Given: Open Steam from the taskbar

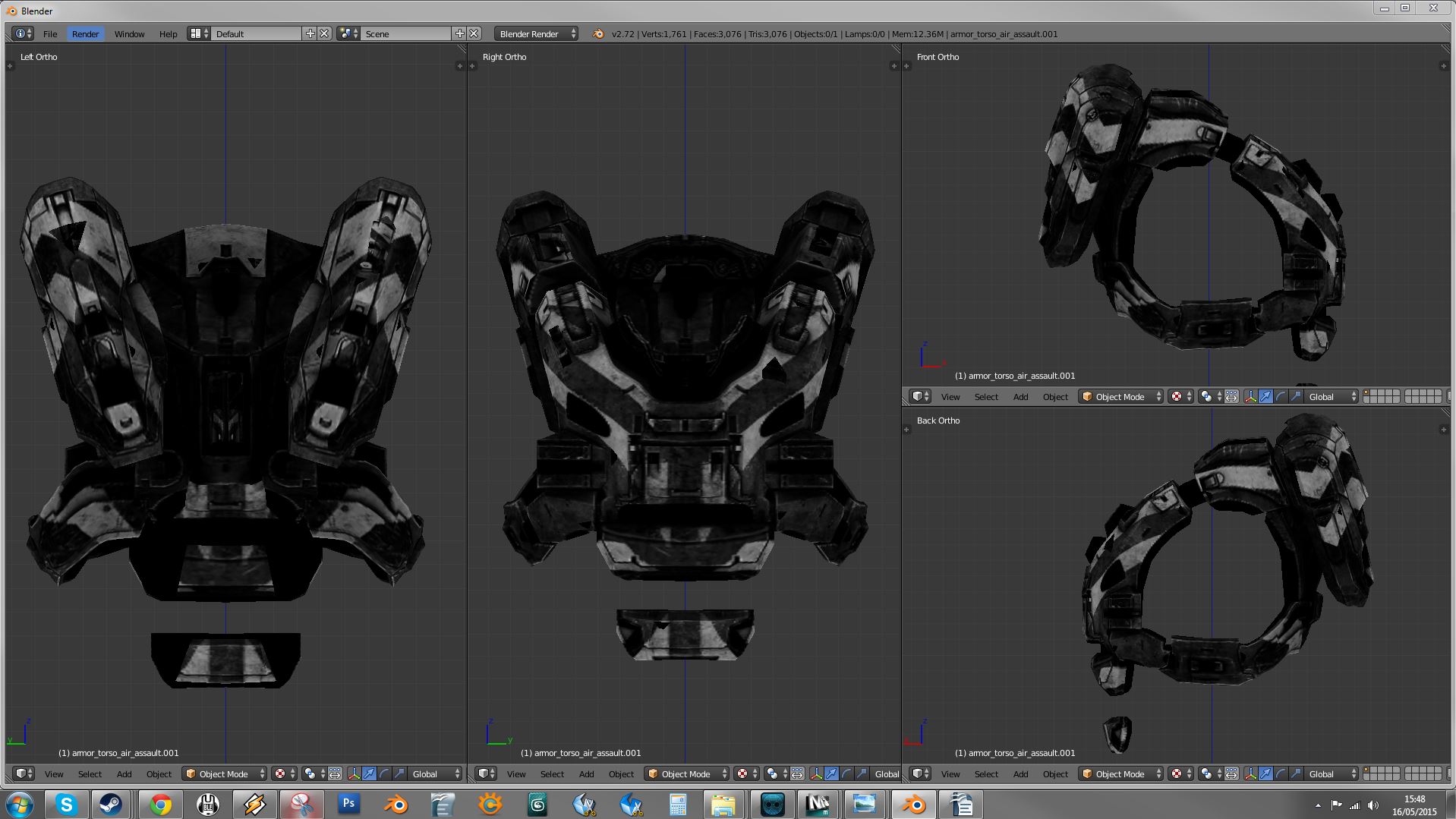Looking at the screenshot, I should pyautogui.click(x=111, y=804).
